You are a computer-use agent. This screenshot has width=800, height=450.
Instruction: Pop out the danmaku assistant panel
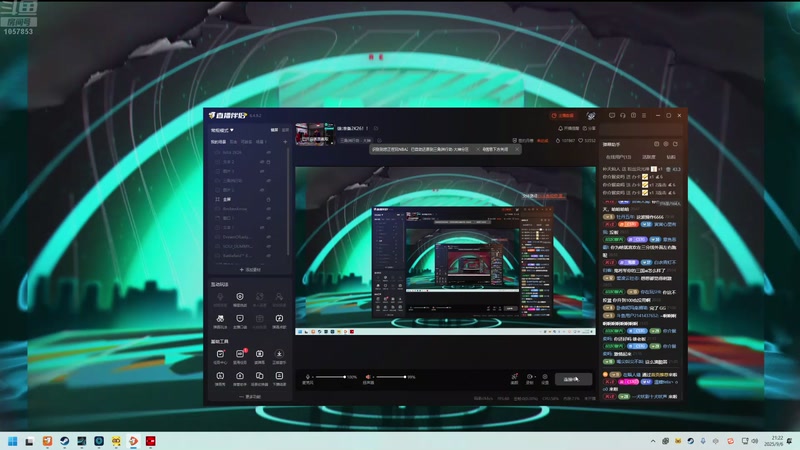657,144
